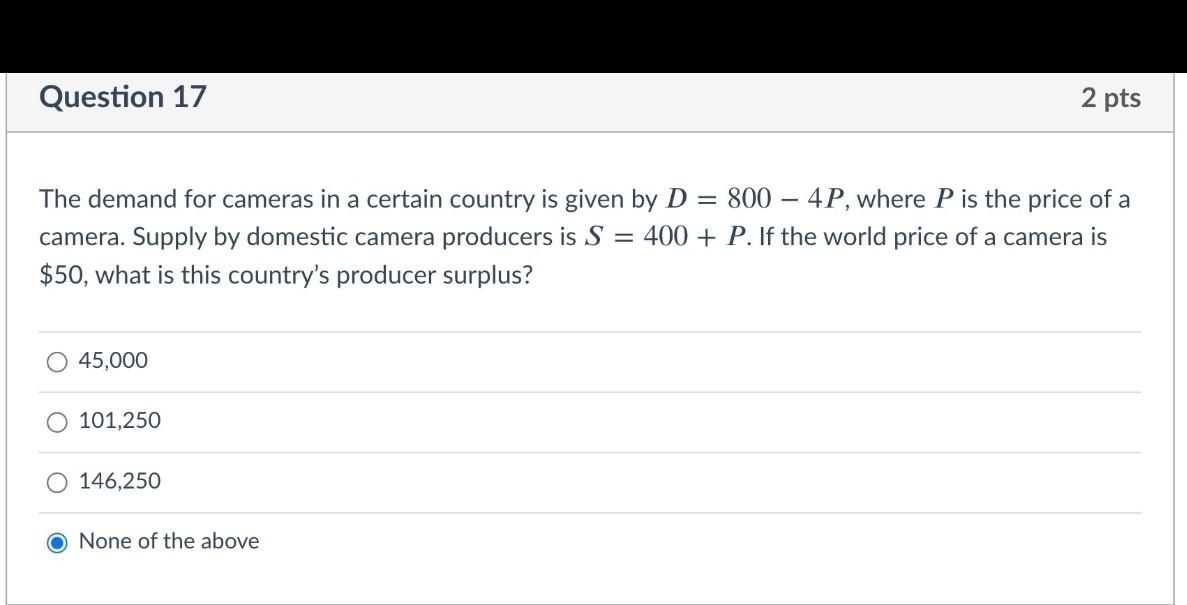This screenshot has height=605, width=1187.
Task: Click the '146,250' answer label
Action: click(119, 482)
